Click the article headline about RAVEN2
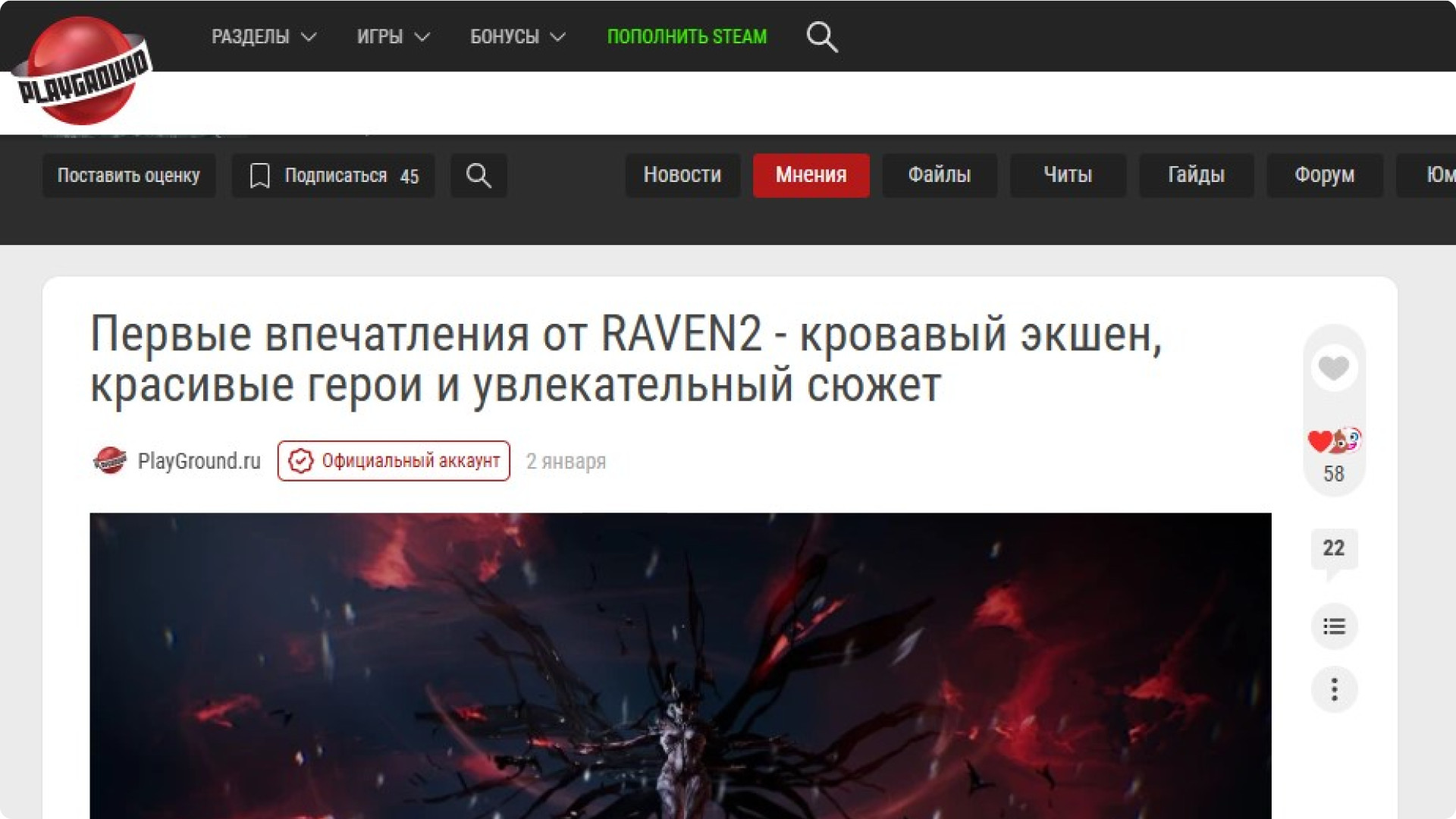This screenshot has height=819, width=1456. [x=626, y=359]
